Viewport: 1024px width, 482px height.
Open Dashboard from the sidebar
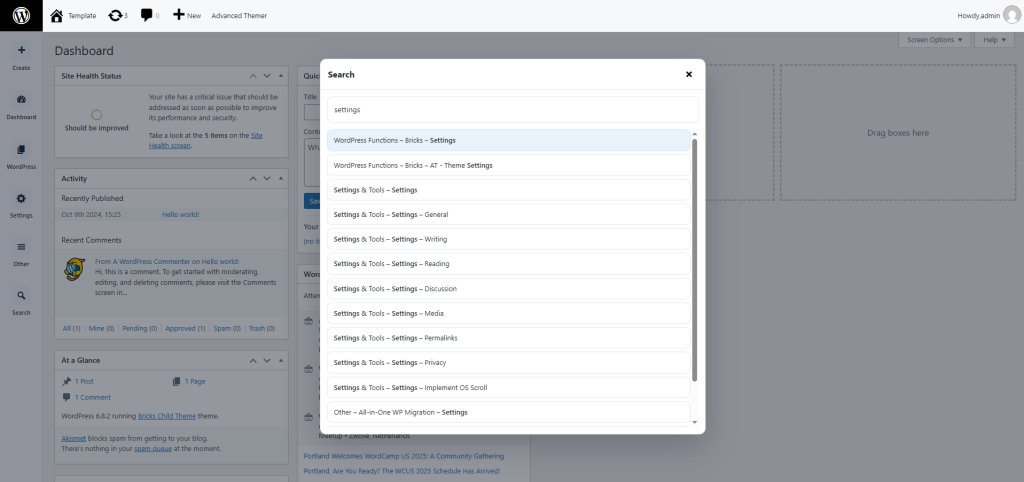[21, 99]
